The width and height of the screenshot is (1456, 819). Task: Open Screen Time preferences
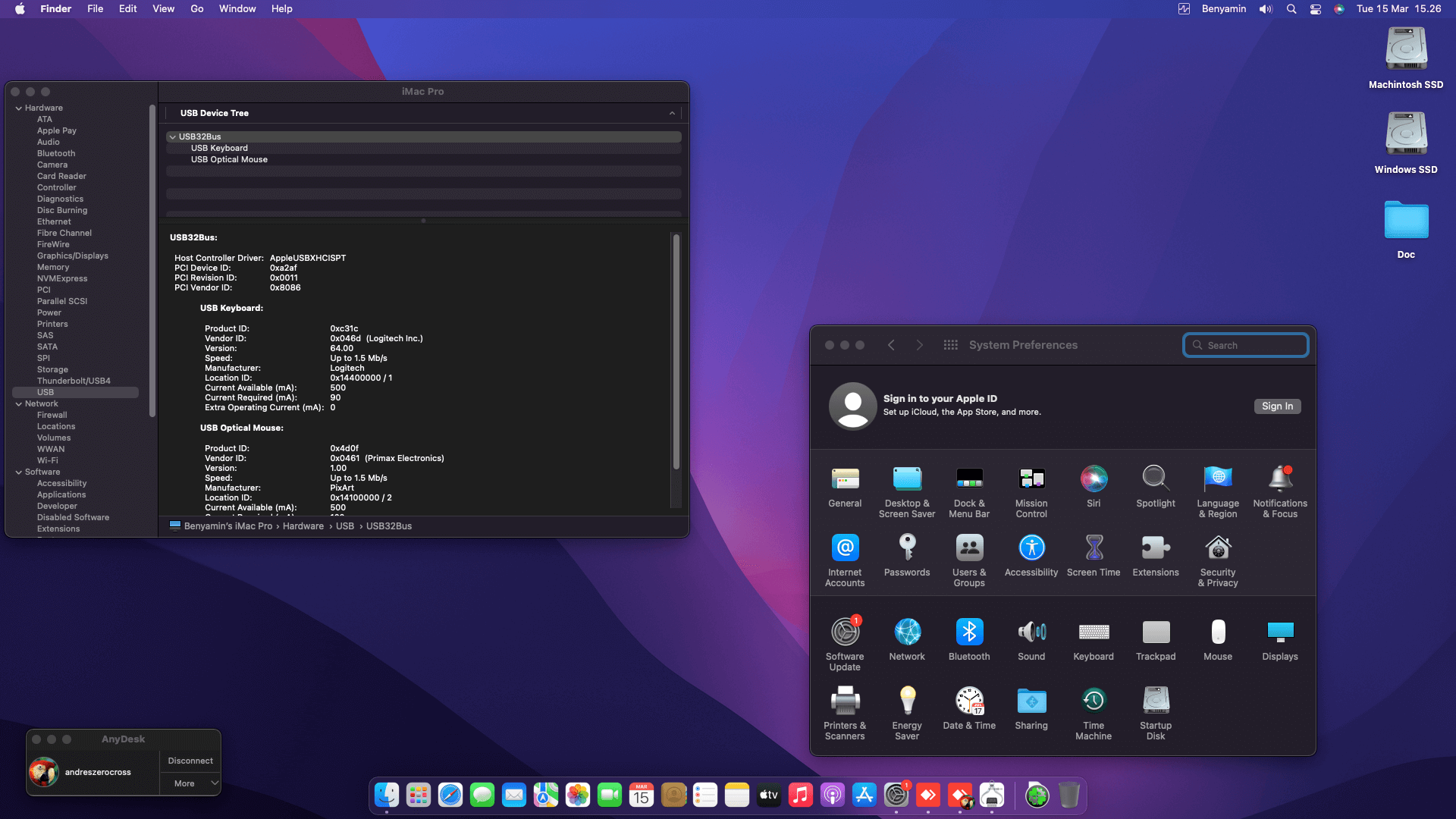[1094, 556]
